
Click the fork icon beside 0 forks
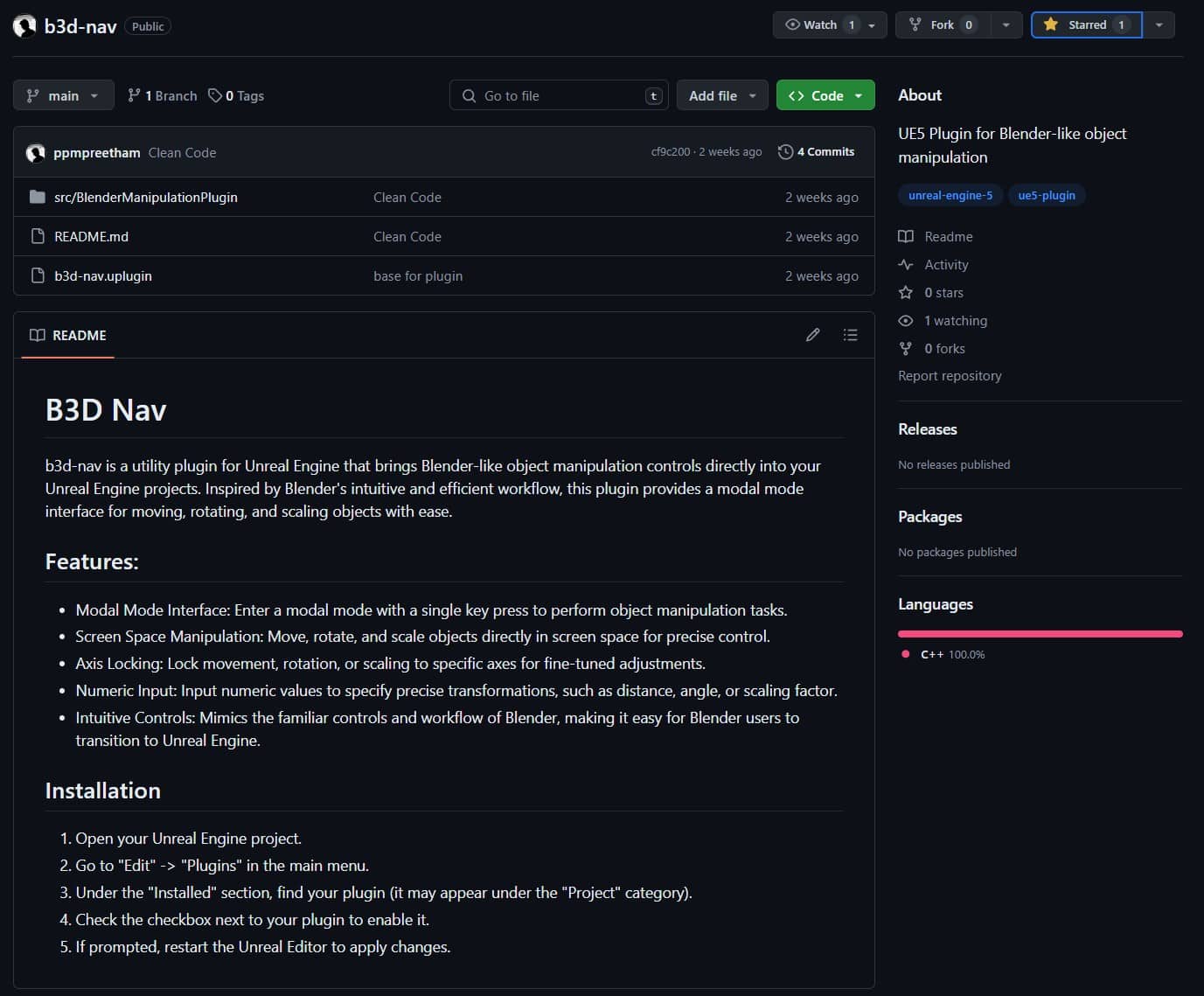tap(906, 348)
